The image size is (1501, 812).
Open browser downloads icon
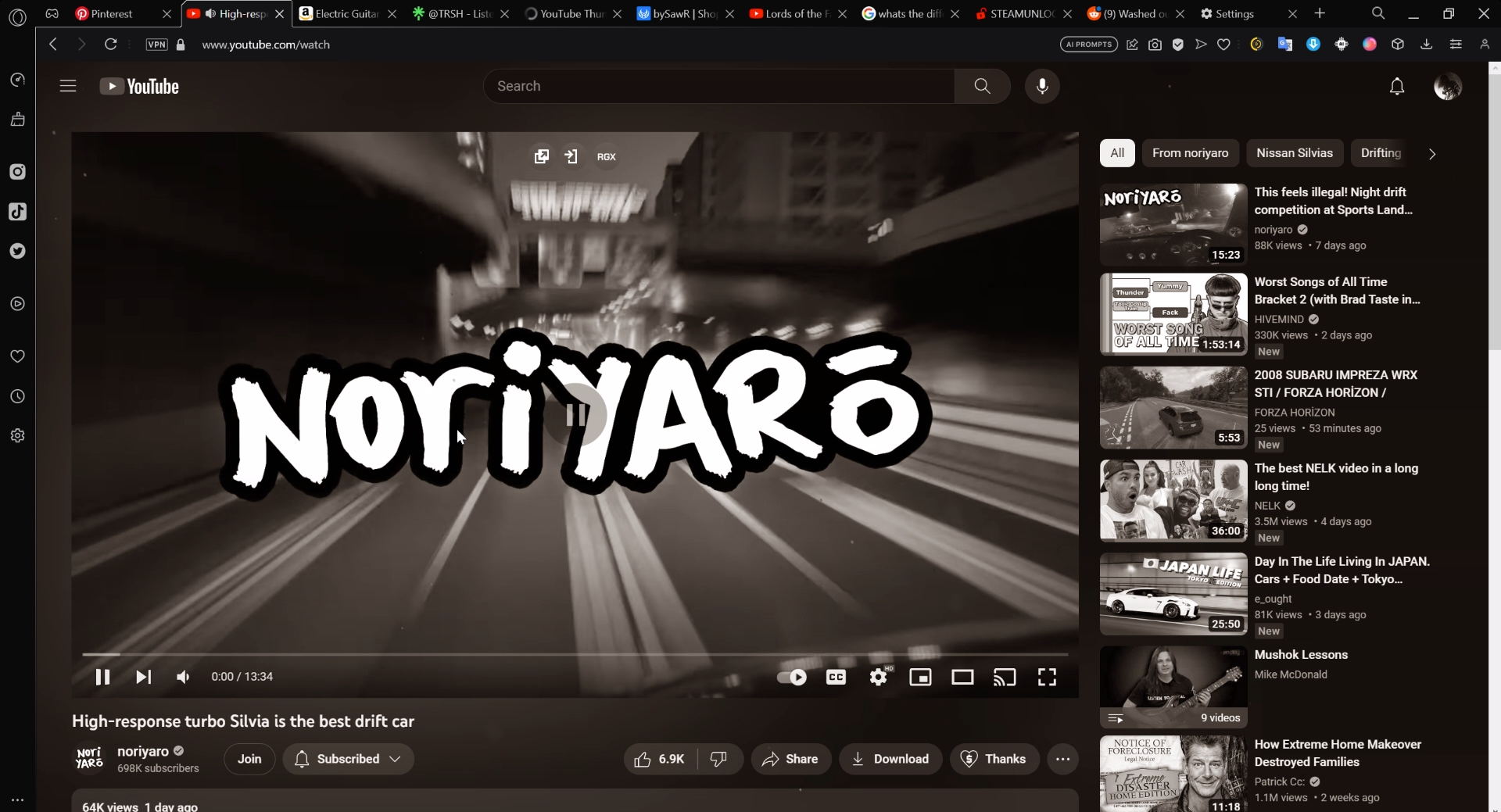pos(1427,45)
